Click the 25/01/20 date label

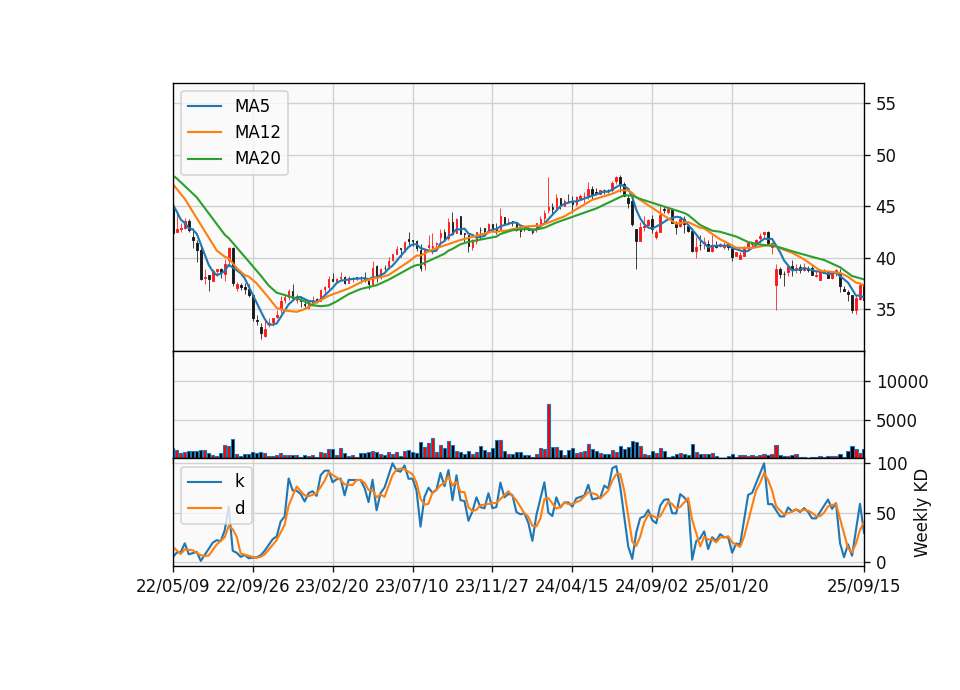pyautogui.click(x=732, y=586)
